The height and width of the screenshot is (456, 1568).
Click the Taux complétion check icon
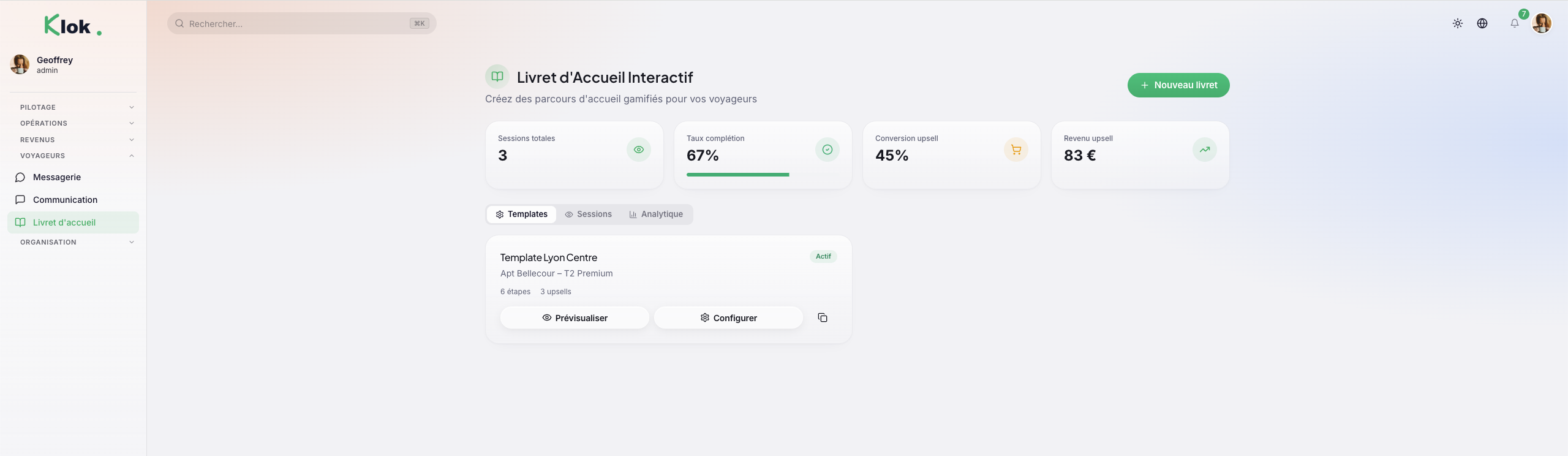tap(827, 150)
